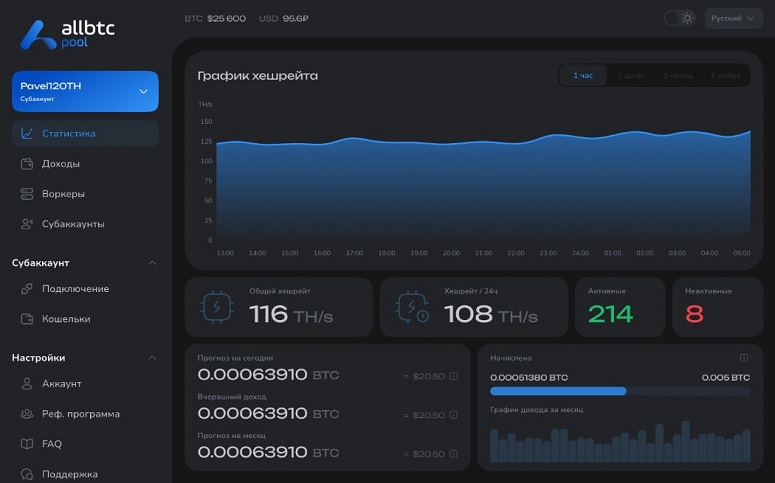
Task: Switch chart range to 1 час
Action: tap(583, 76)
